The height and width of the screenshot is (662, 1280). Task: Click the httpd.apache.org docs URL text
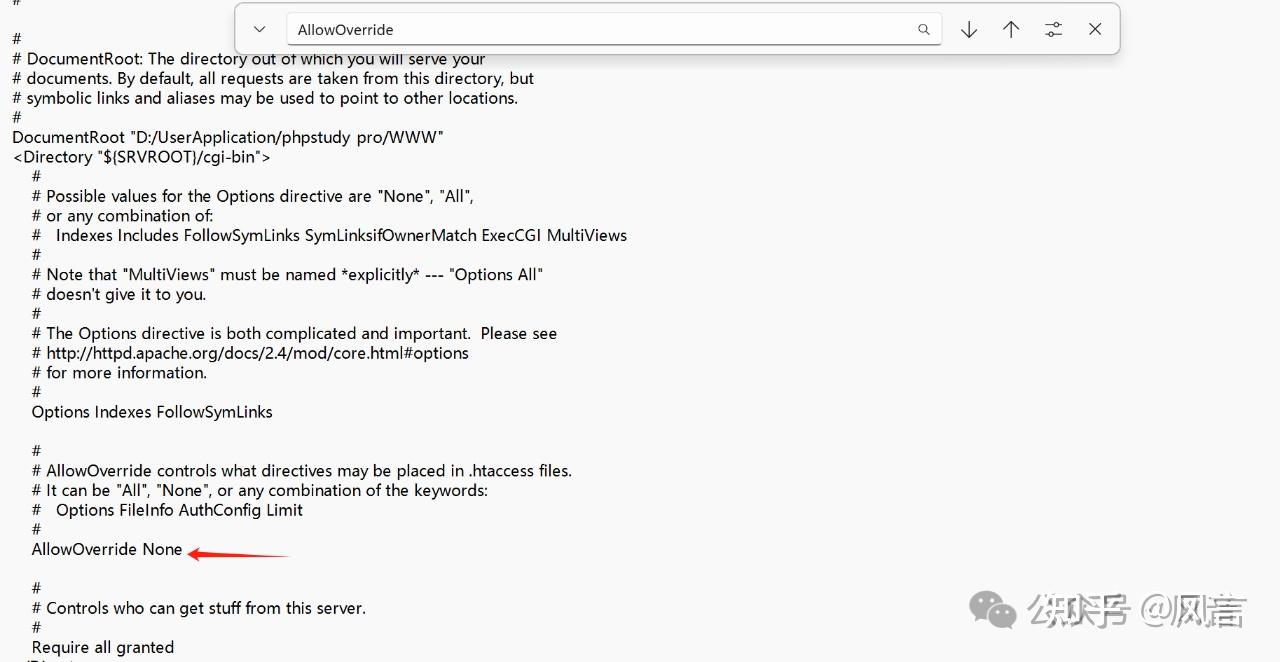[x=257, y=353]
